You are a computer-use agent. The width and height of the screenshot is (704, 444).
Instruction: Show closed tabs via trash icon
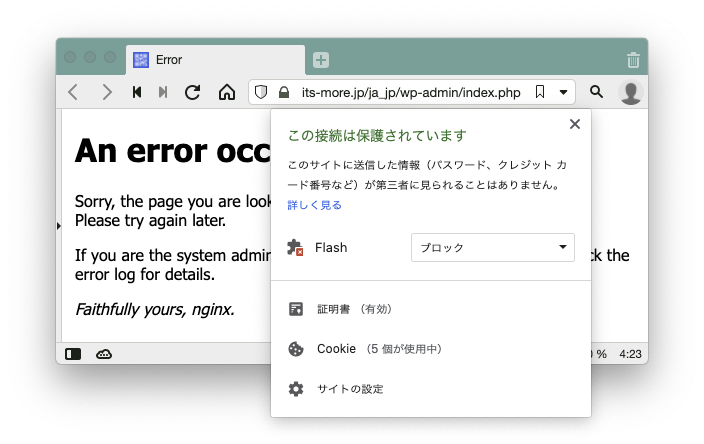pos(632,60)
